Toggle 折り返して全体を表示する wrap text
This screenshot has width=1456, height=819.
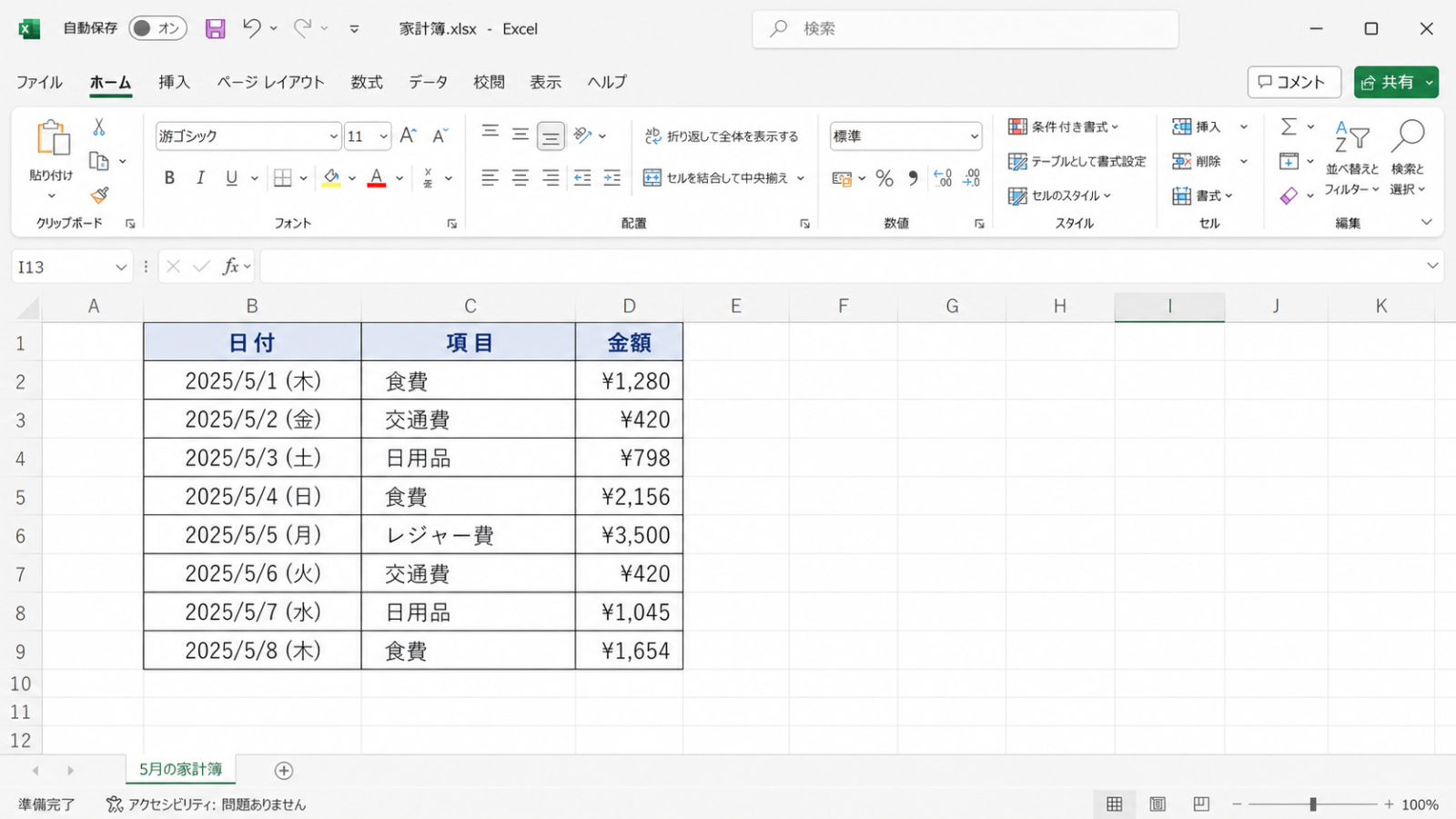coord(722,136)
